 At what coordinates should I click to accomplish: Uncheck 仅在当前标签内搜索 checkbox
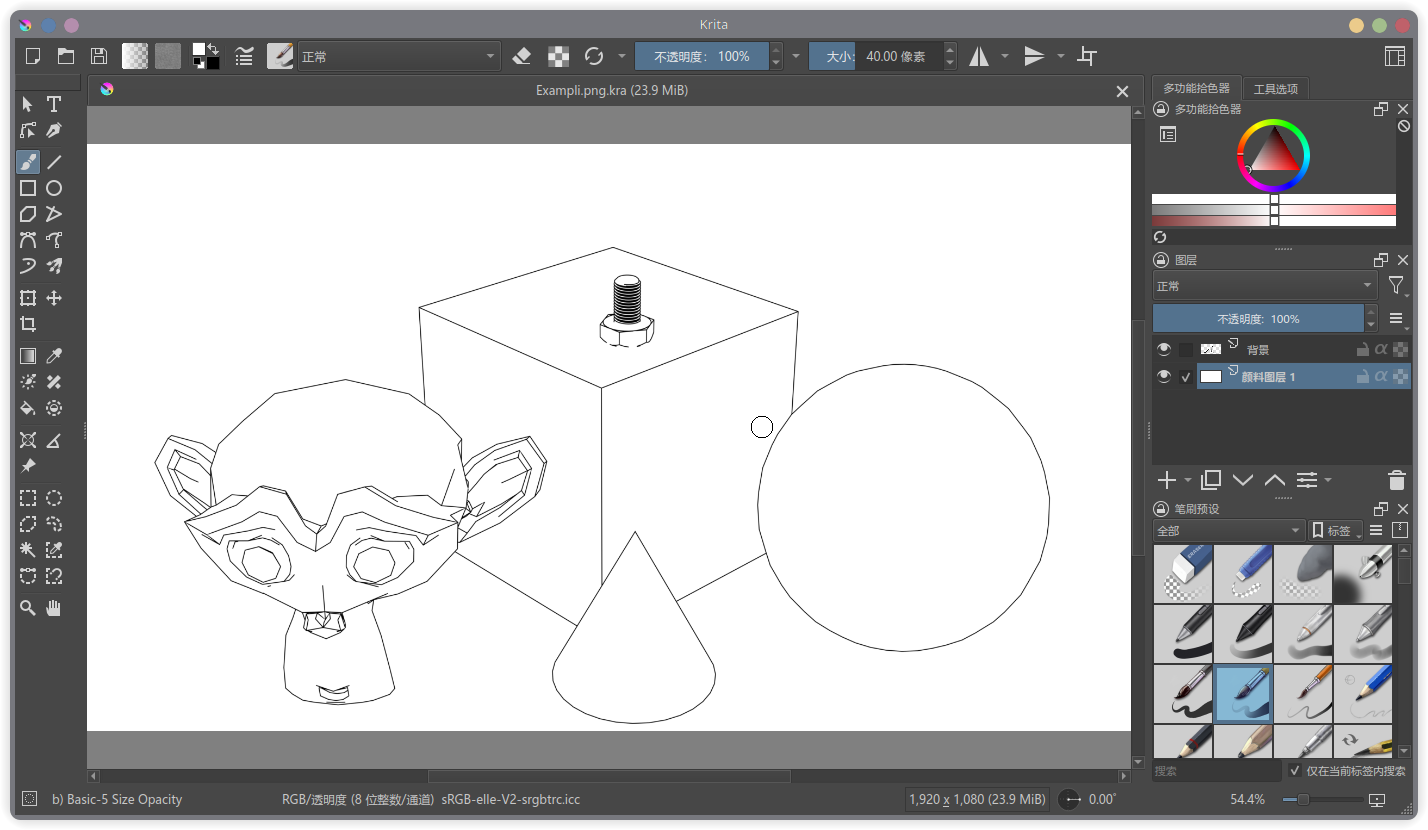coord(1295,771)
